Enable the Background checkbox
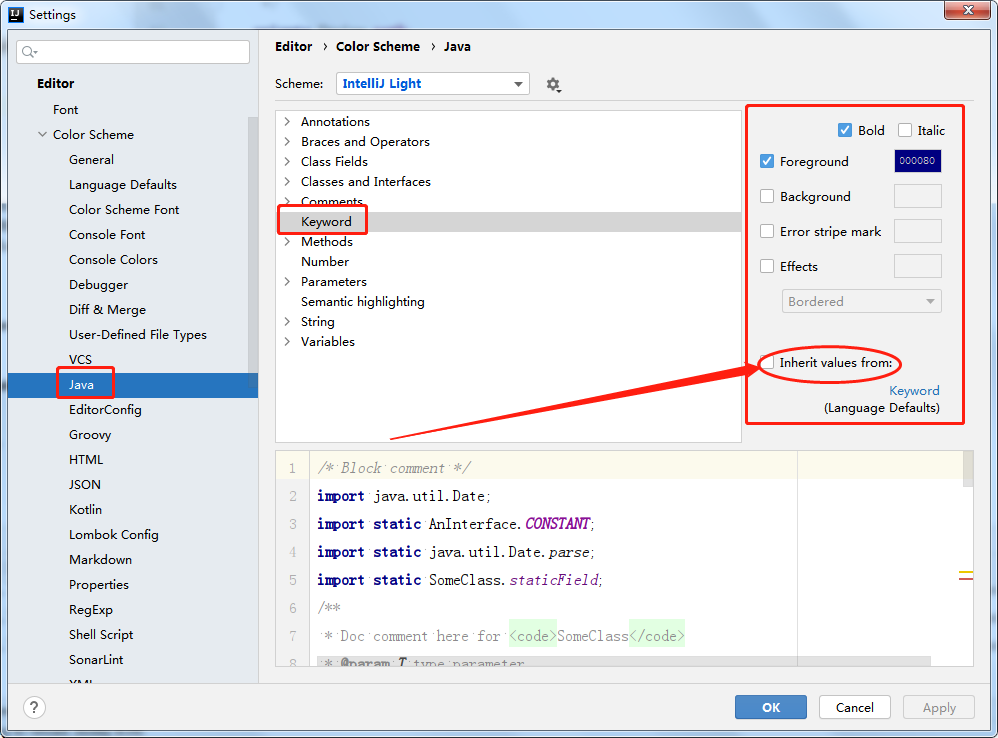 click(767, 197)
